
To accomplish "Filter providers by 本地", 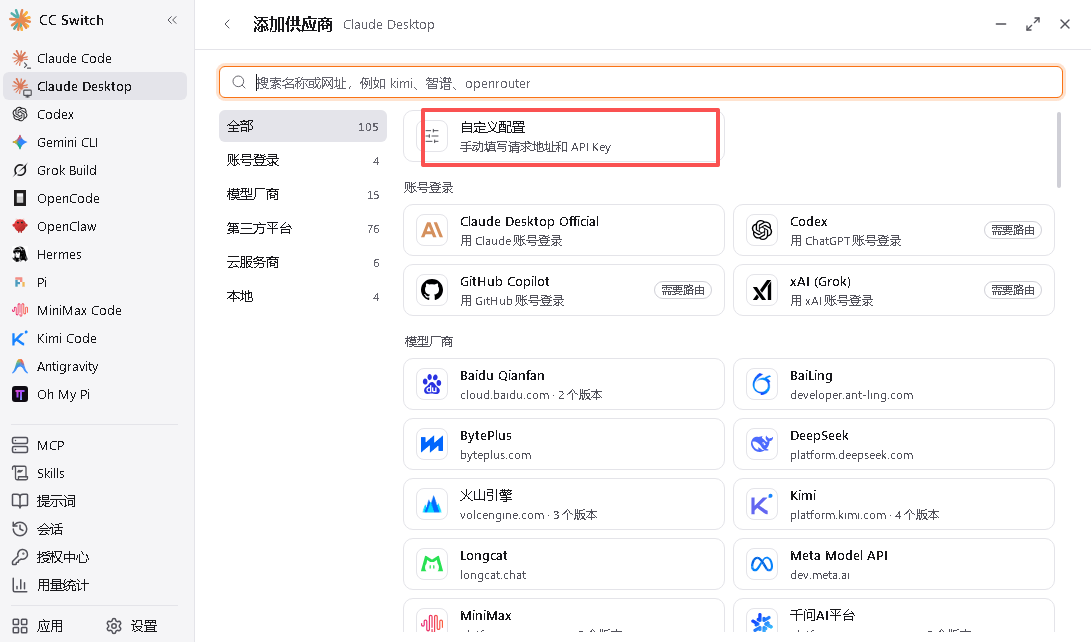I will point(303,296).
